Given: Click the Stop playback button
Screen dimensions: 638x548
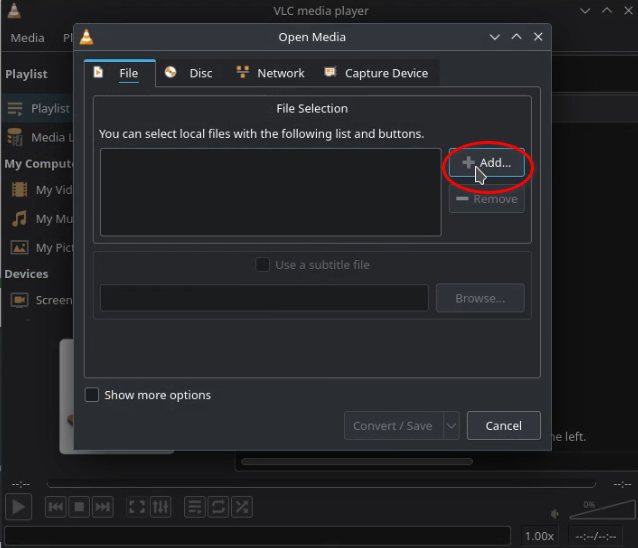Looking at the screenshot, I should (79, 507).
